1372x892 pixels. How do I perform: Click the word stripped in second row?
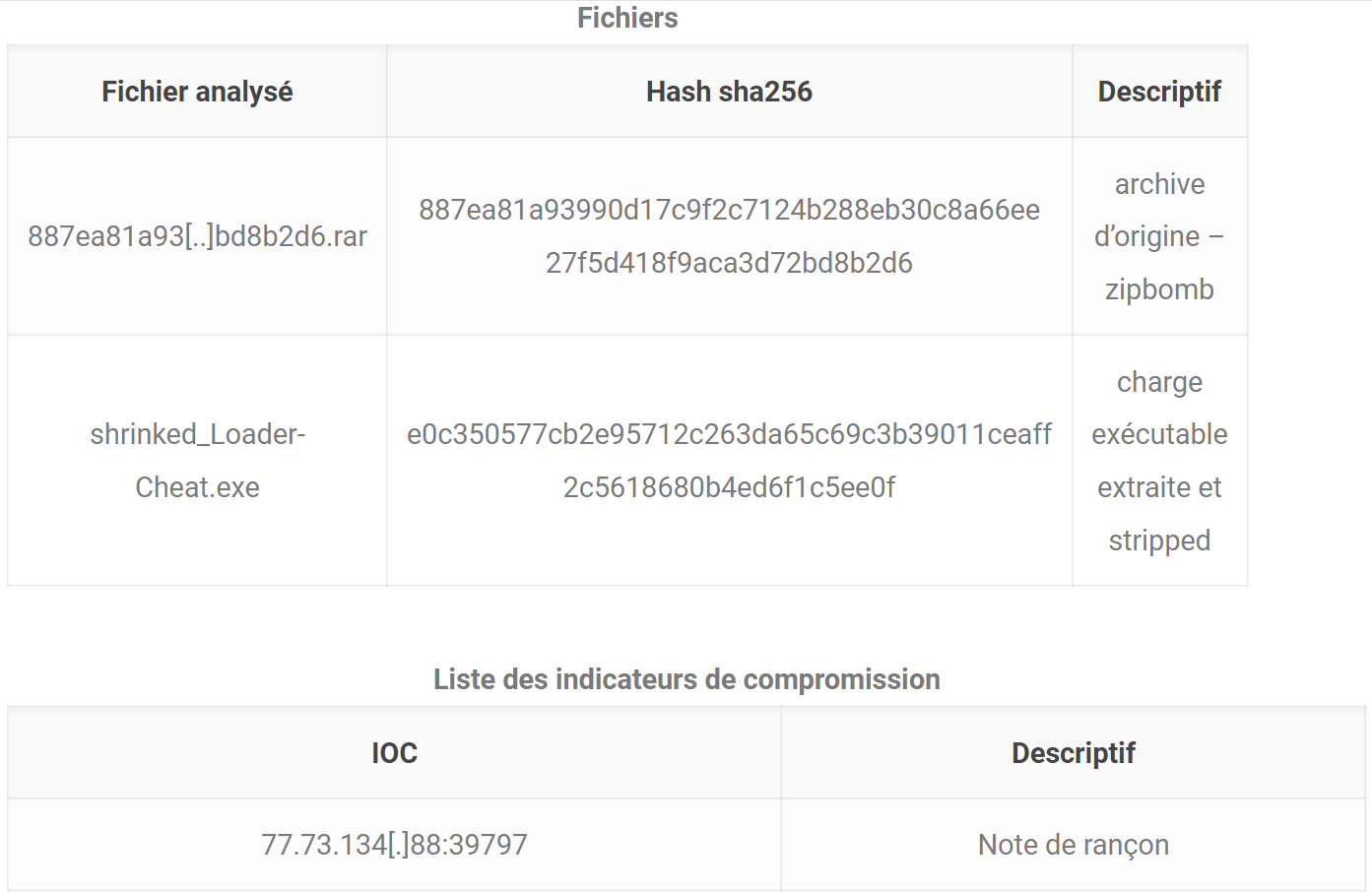pyautogui.click(x=1159, y=541)
